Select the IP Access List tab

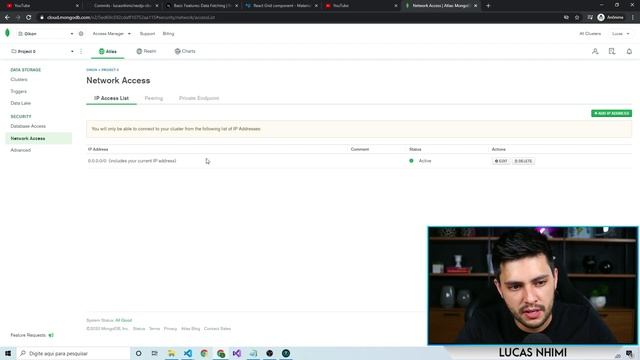[111, 98]
